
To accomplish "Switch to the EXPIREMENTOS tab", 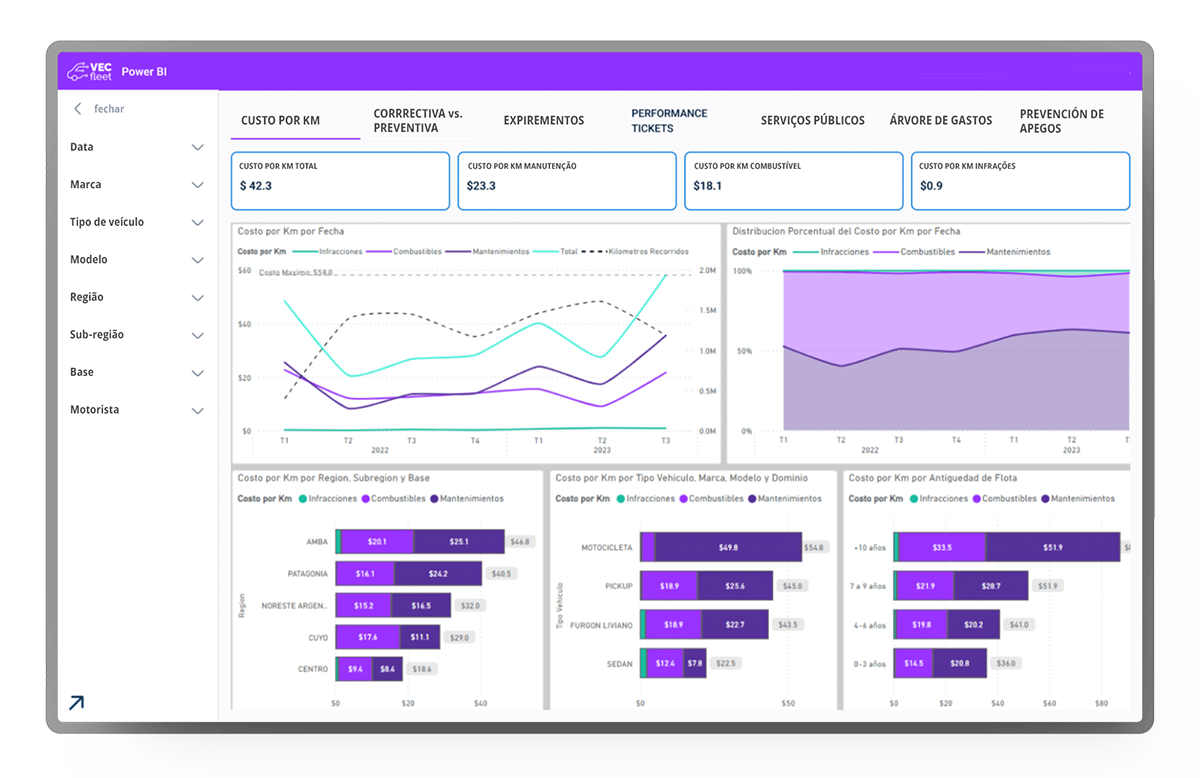I will click(x=543, y=121).
